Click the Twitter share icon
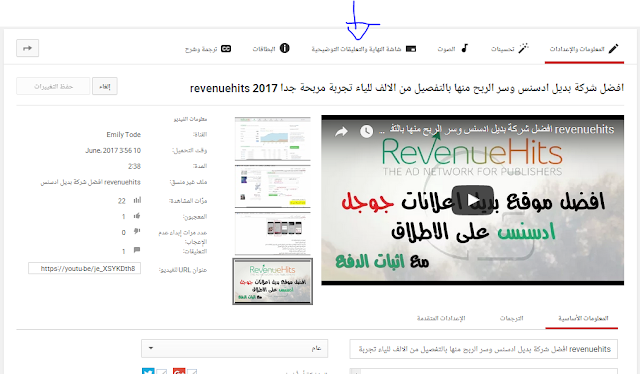This screenshot has height=374, width=640. pyautogui.click(x=148, y=371)
